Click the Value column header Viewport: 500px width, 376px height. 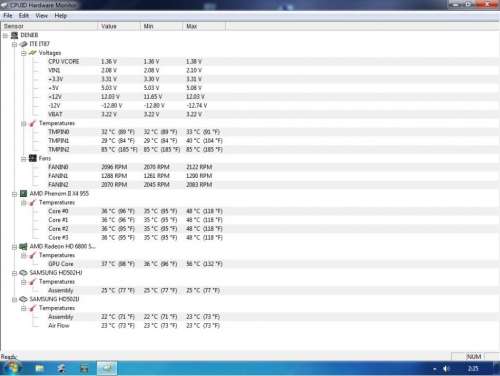coord(119,26)
